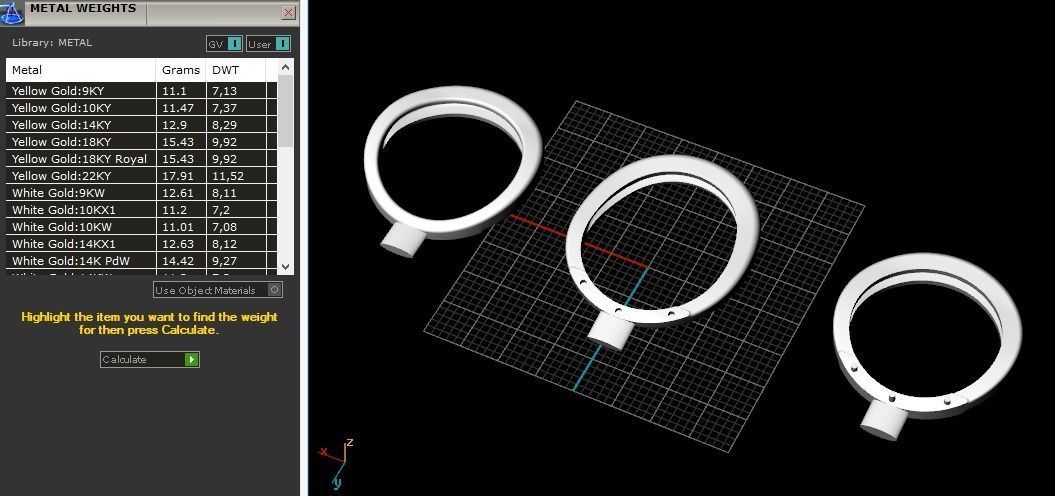Click the Calculate button

149,359
